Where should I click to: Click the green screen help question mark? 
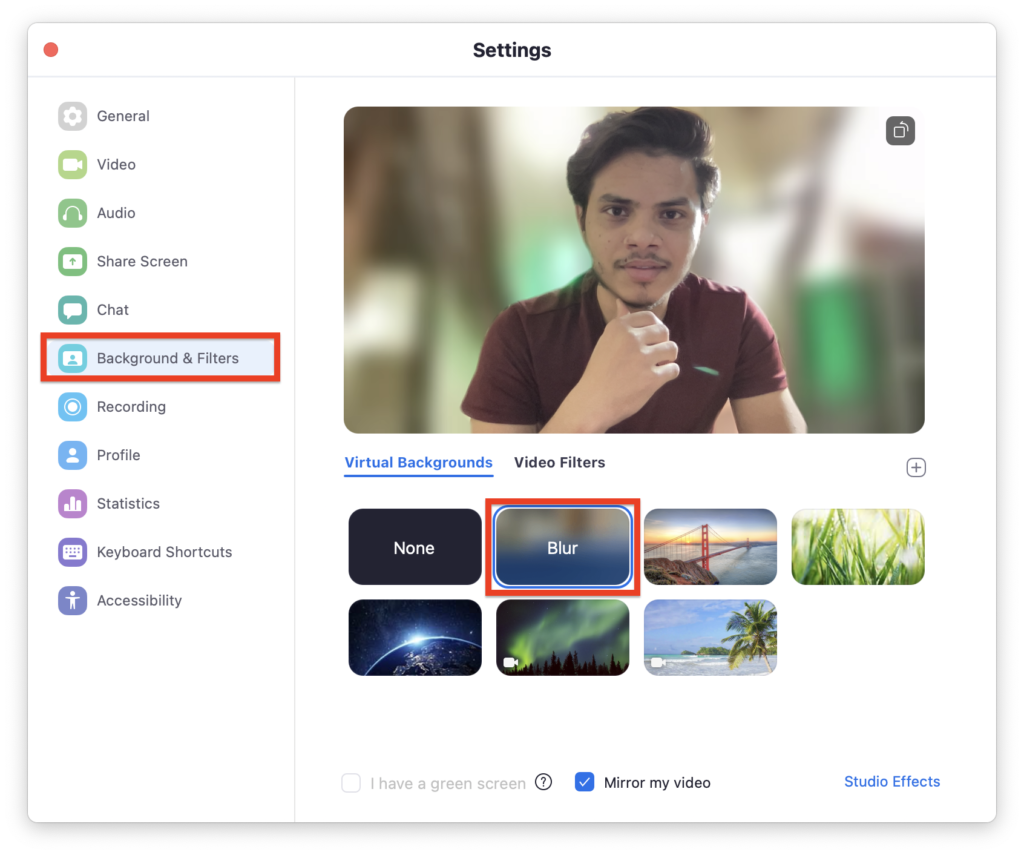pos(543,782)
